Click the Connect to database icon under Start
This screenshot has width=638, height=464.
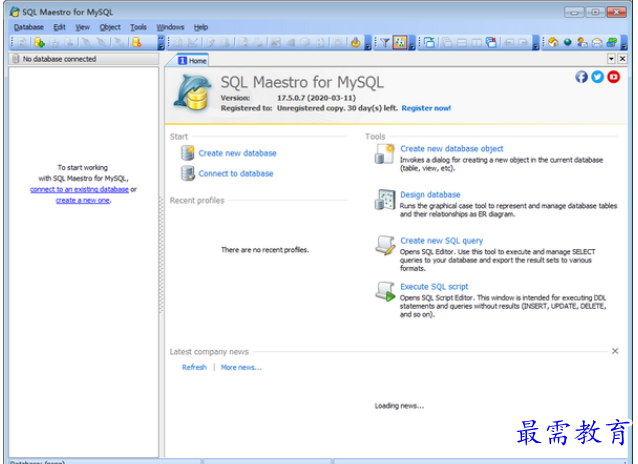pos(188,173)
